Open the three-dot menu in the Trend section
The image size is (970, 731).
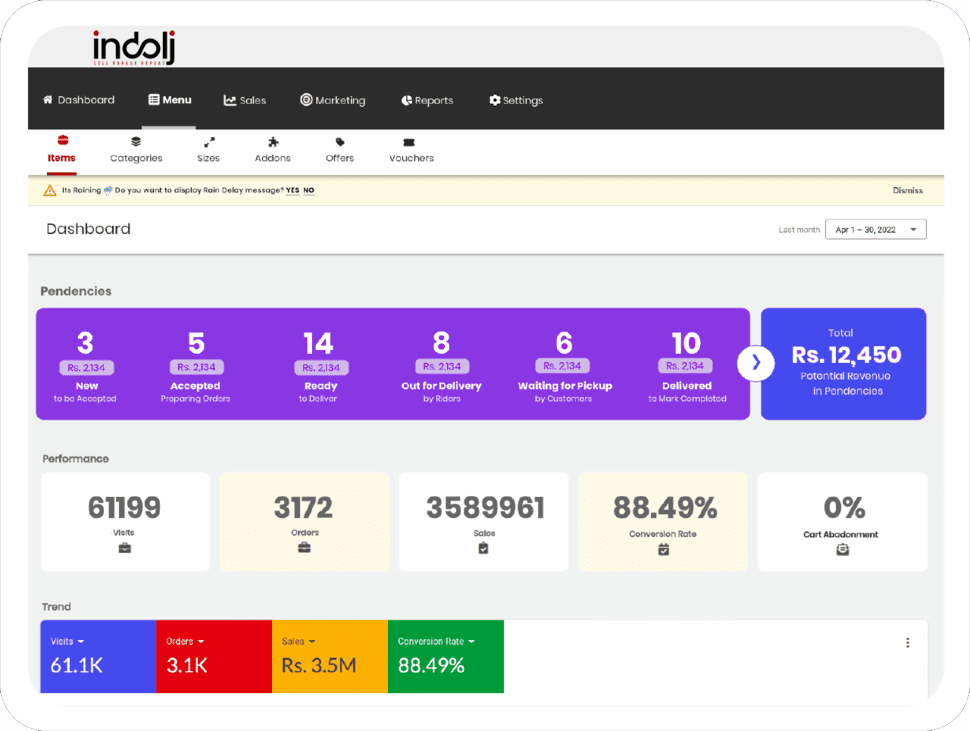908,643
